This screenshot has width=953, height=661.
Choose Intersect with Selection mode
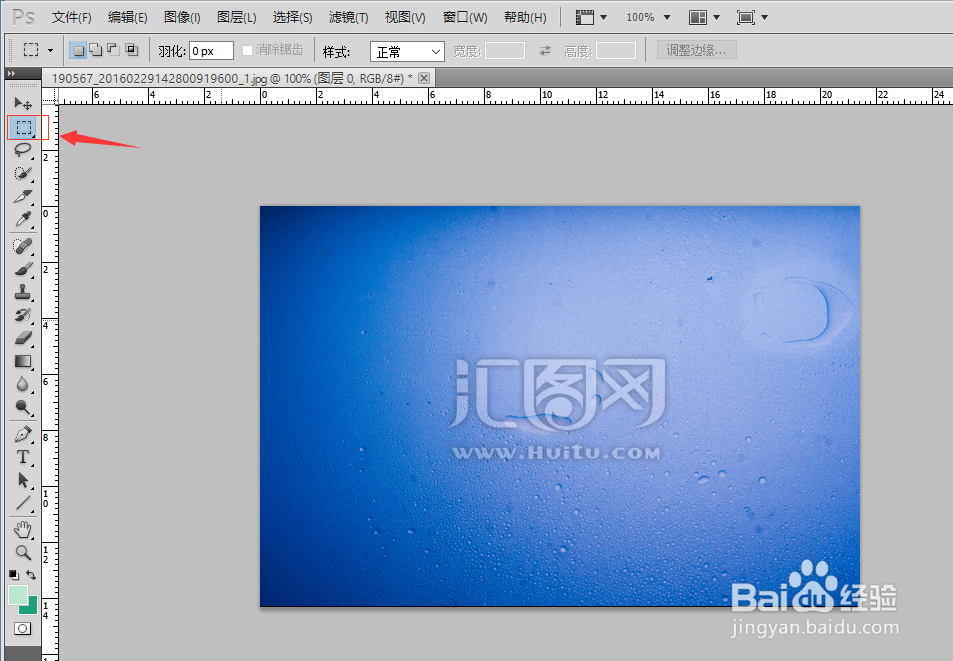[131, 50]
